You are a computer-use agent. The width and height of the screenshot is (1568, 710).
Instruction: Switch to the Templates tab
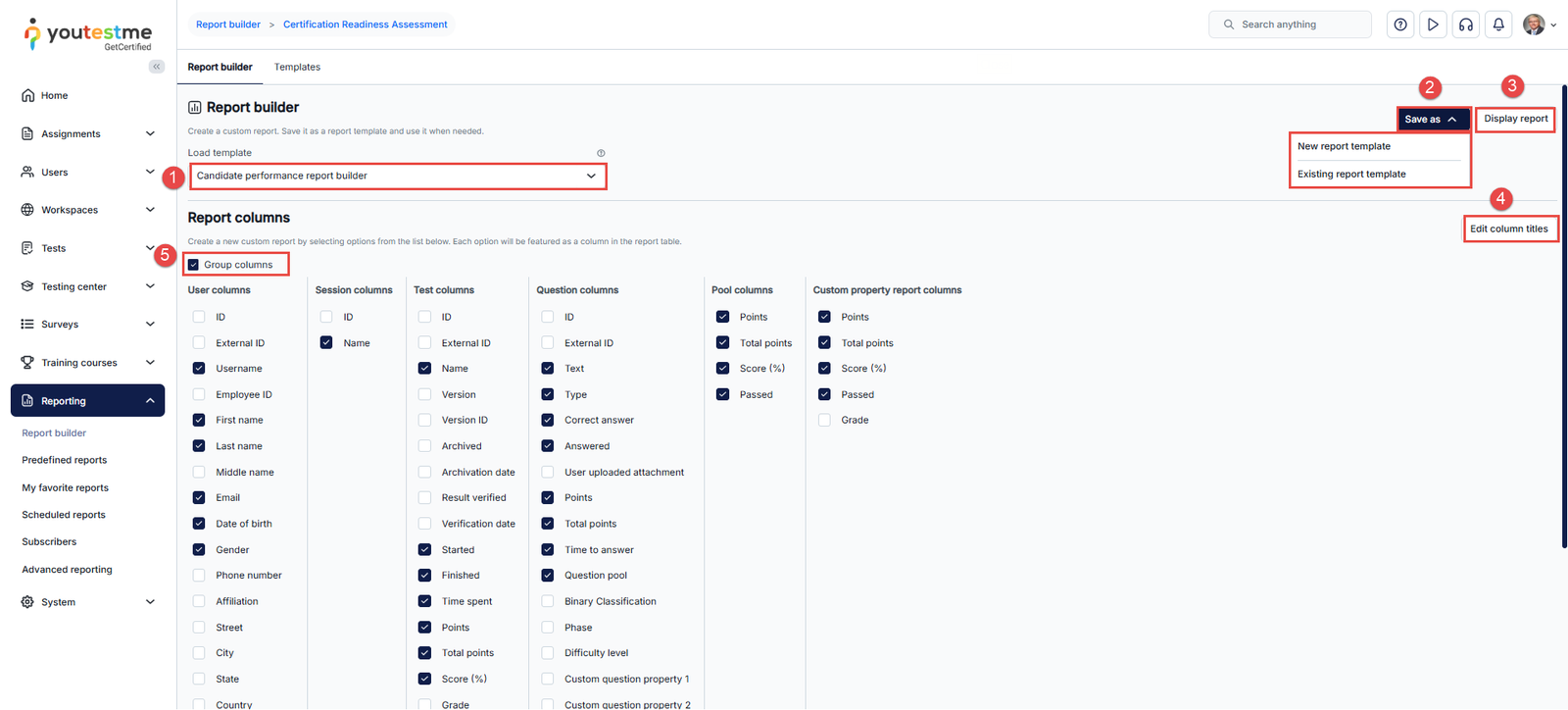(x=297, y=67)
